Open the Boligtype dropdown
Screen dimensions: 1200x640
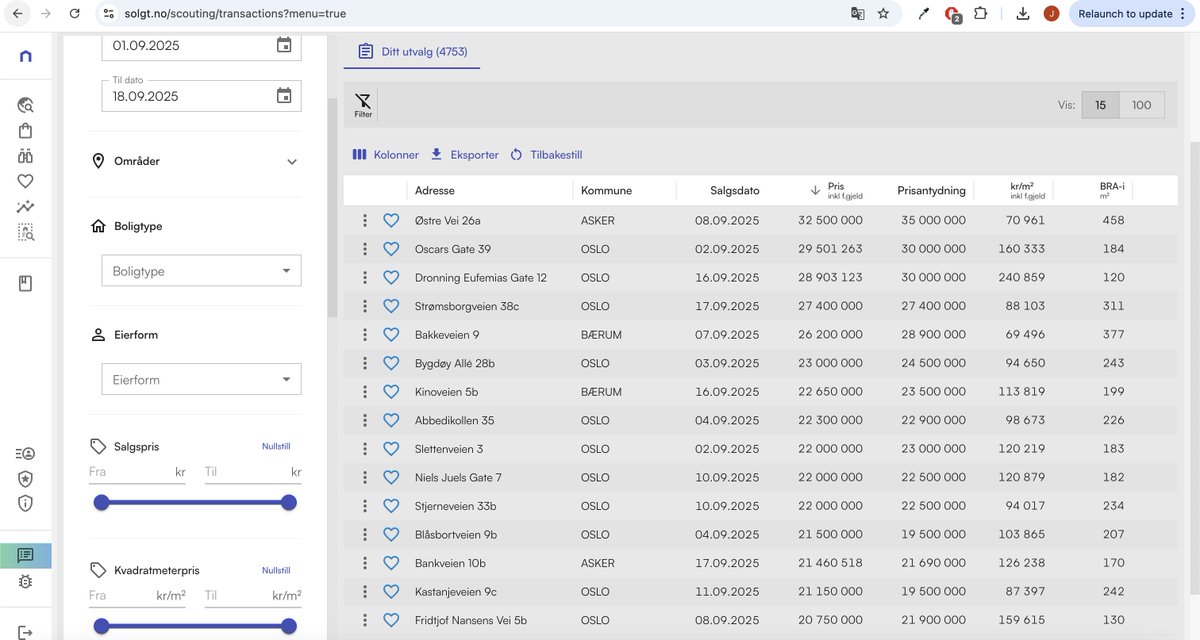(x=202, y=271)
